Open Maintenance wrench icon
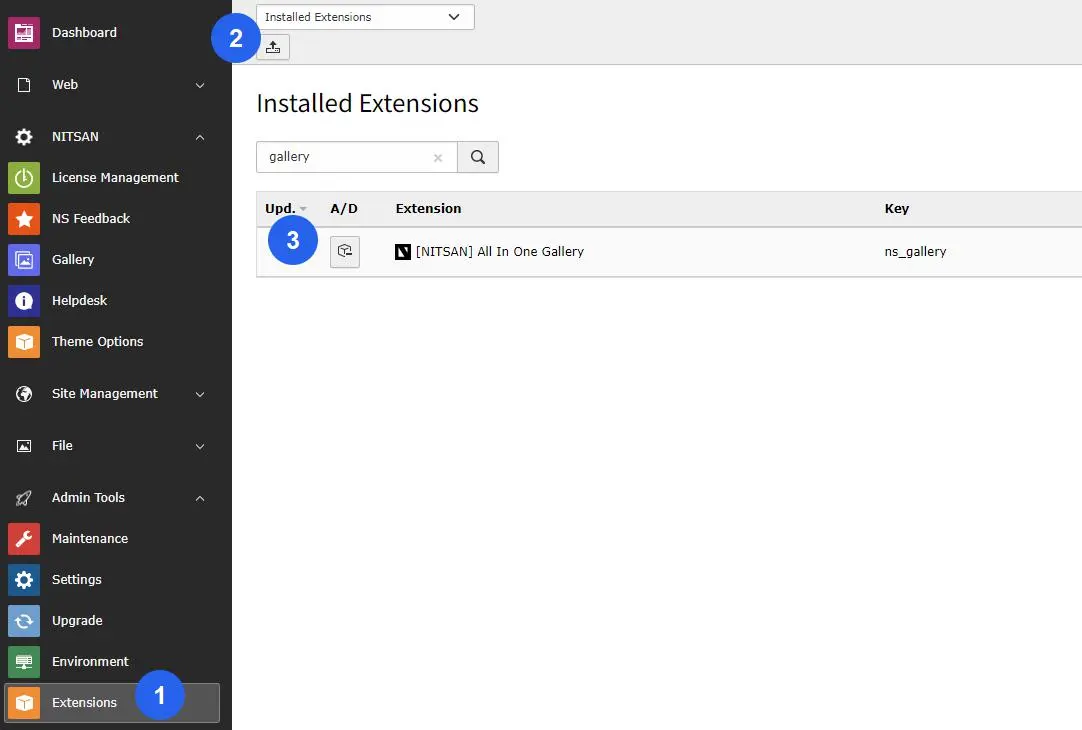This screenshot has height=730, width=1082. 23,539
